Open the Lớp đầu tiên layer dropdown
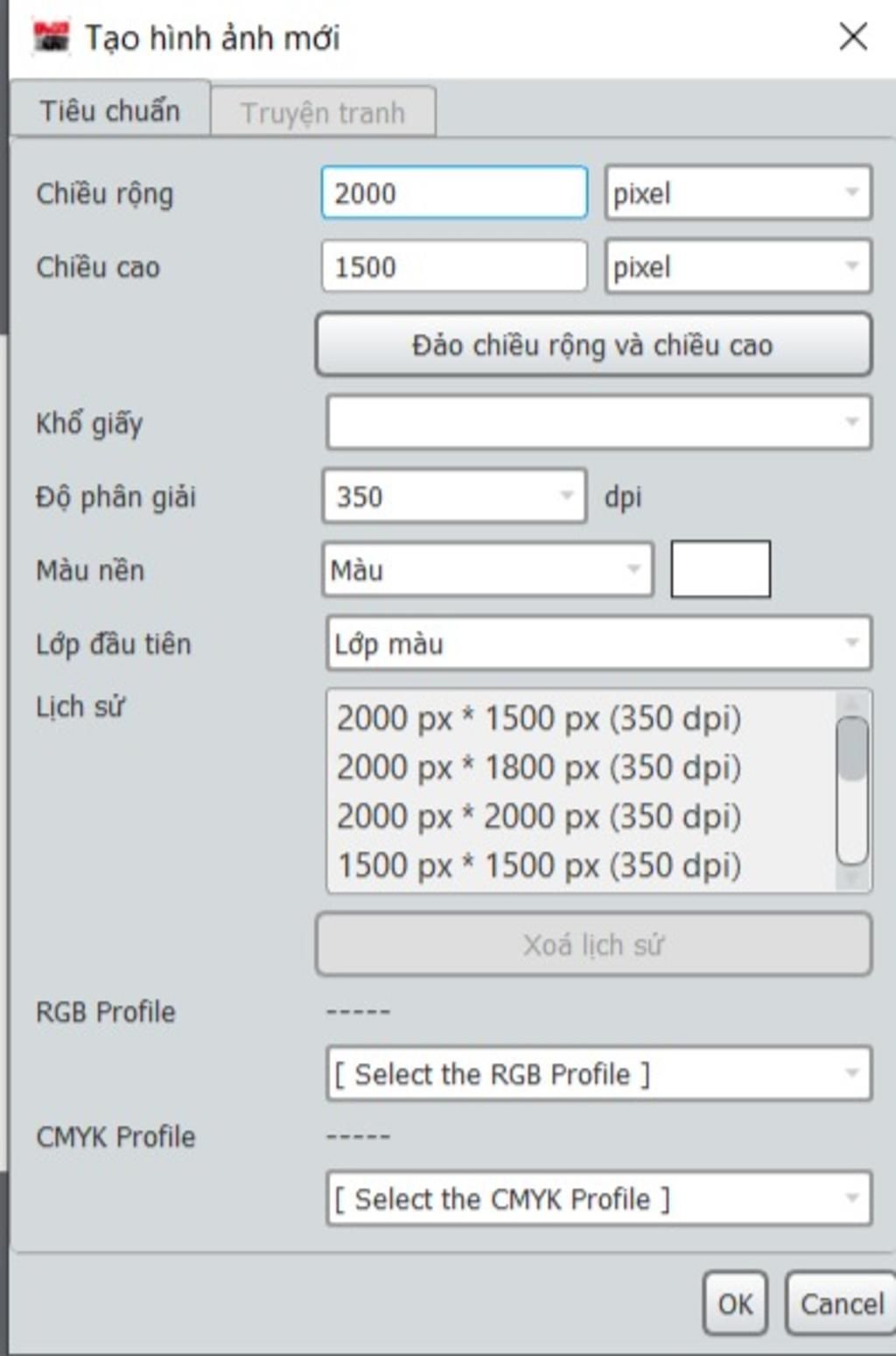 (x=598, y=643)
